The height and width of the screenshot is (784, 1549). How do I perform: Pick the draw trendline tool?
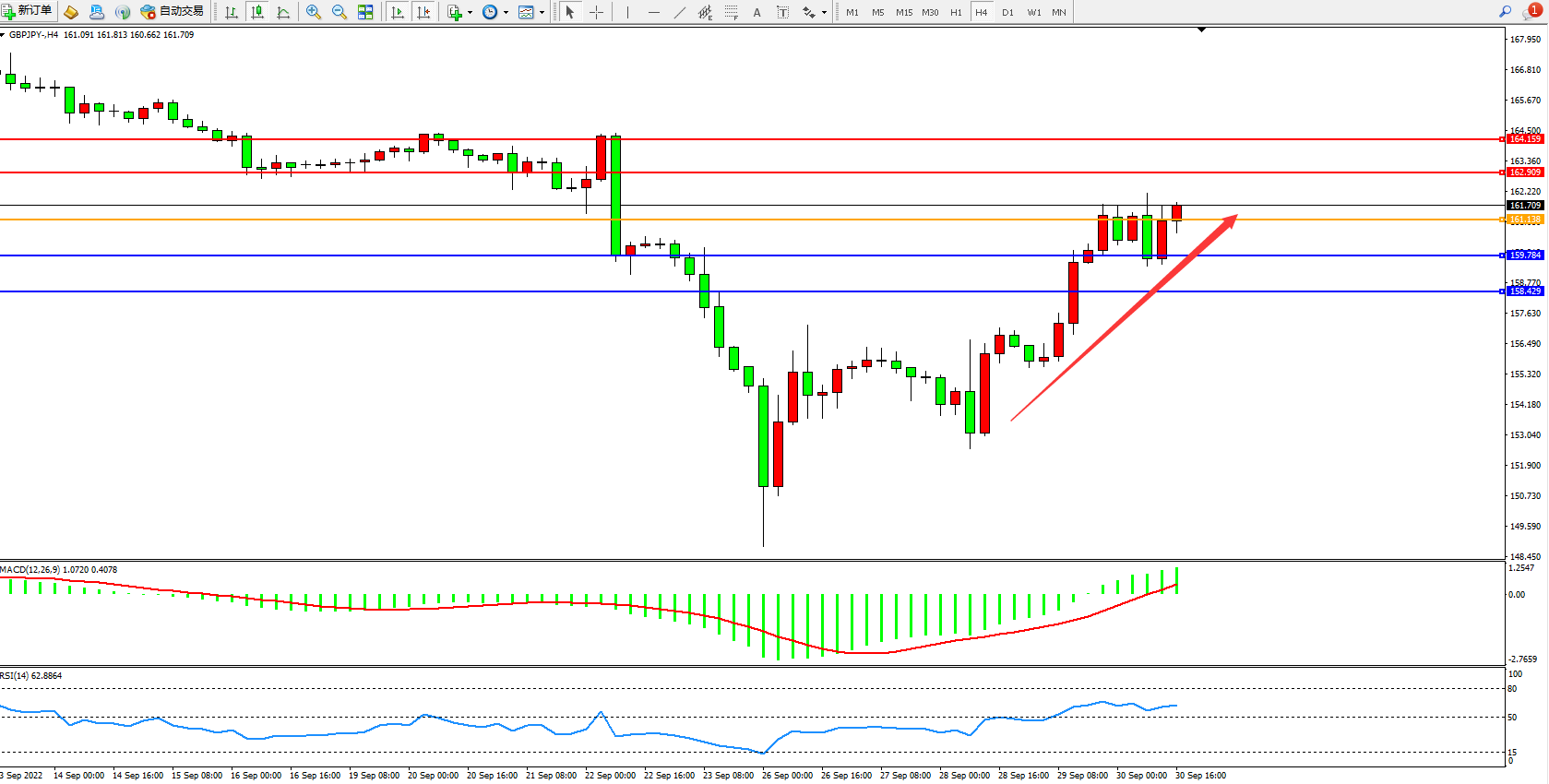click(x=680, y=12)
